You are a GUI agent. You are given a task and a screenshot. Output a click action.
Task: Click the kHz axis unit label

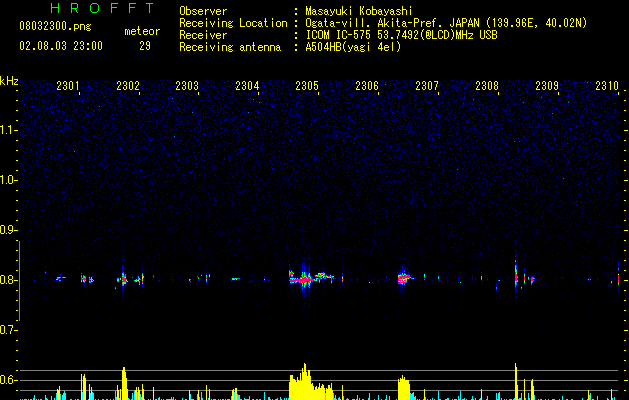click(x=9, y=81)
